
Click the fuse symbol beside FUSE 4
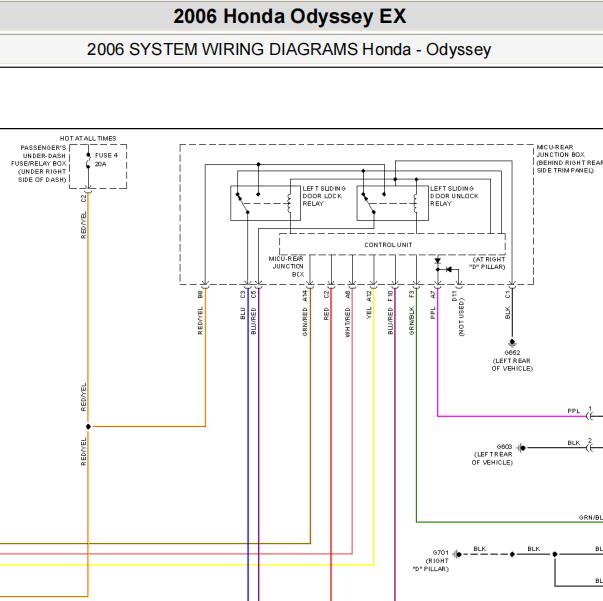[88, 161]
